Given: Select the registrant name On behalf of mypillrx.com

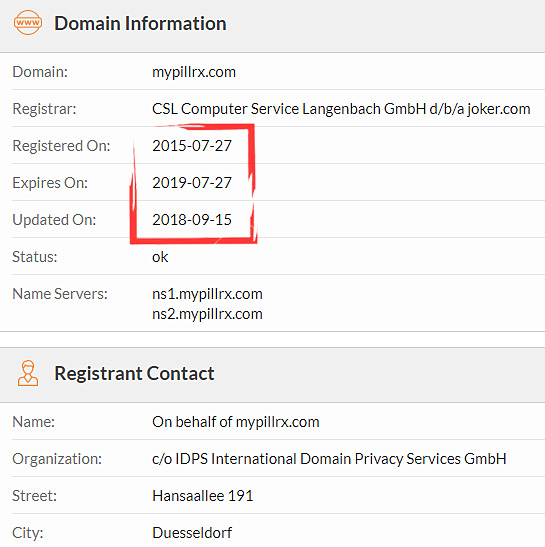Looking at the screenshot, I should (x=236, y=422).
